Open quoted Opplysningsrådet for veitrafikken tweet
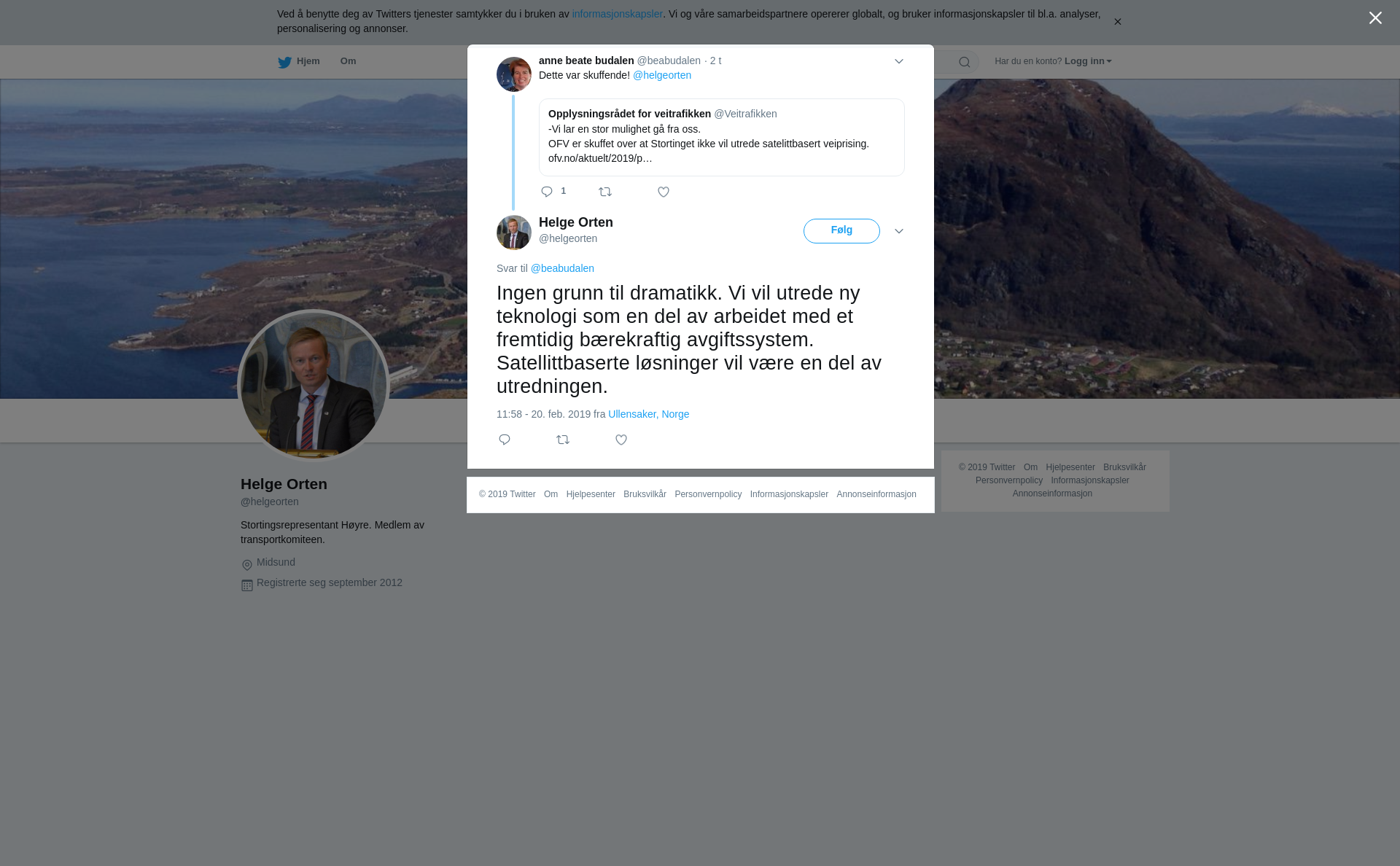Viewport: 1400px width, 866px height. pos(722,137)
